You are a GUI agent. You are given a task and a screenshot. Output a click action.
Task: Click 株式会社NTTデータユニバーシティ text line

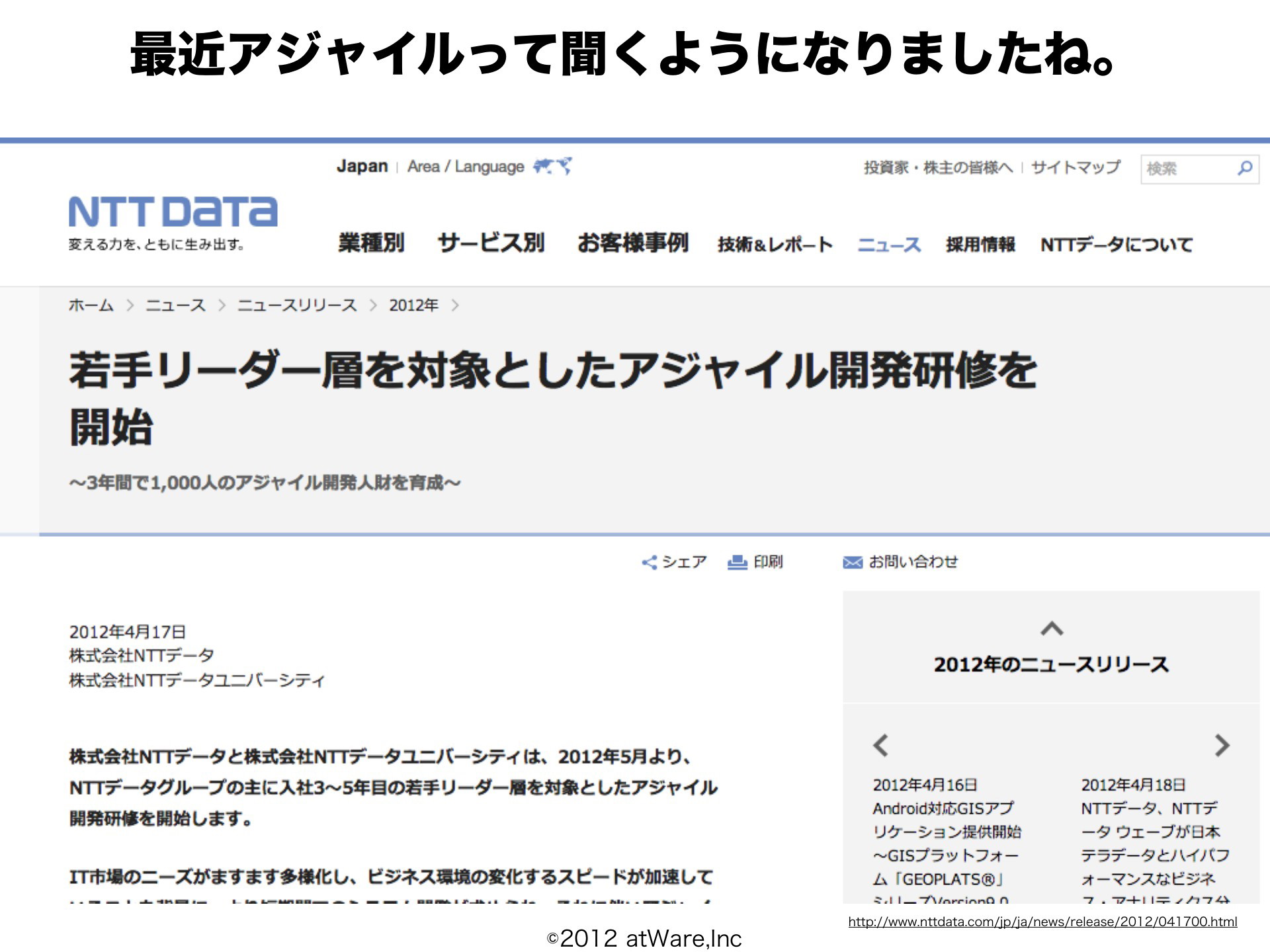(x=197, y=680)
